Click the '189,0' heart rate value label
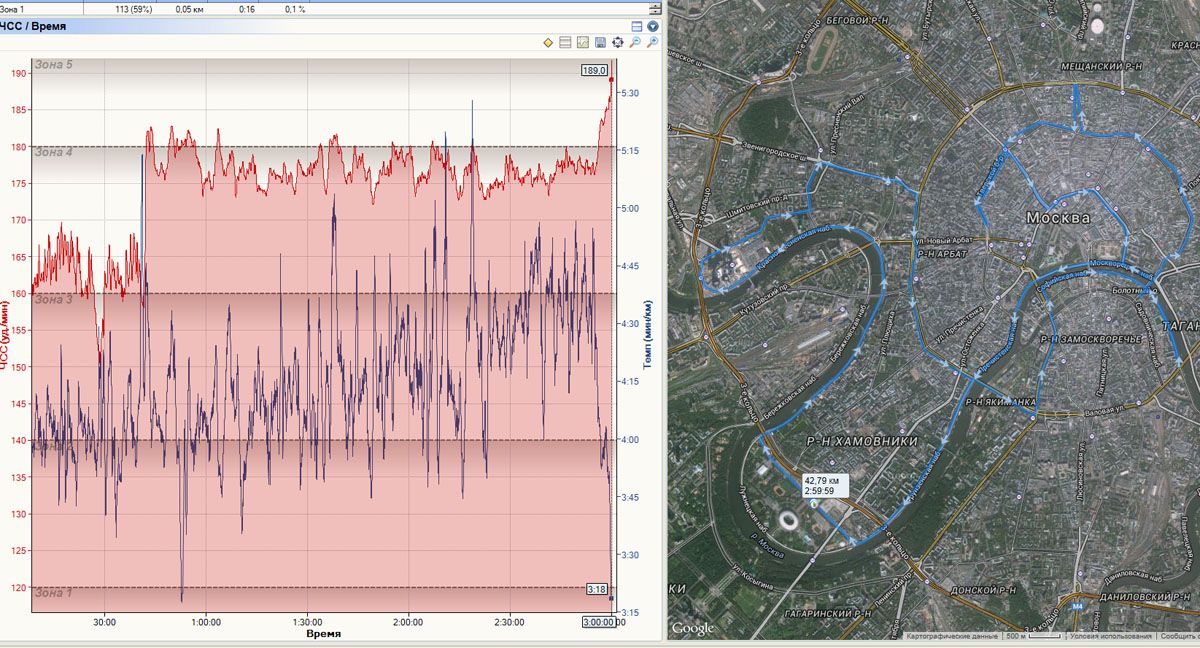Viewport: 1200px width, 648px height. click(x=594, y=70)
